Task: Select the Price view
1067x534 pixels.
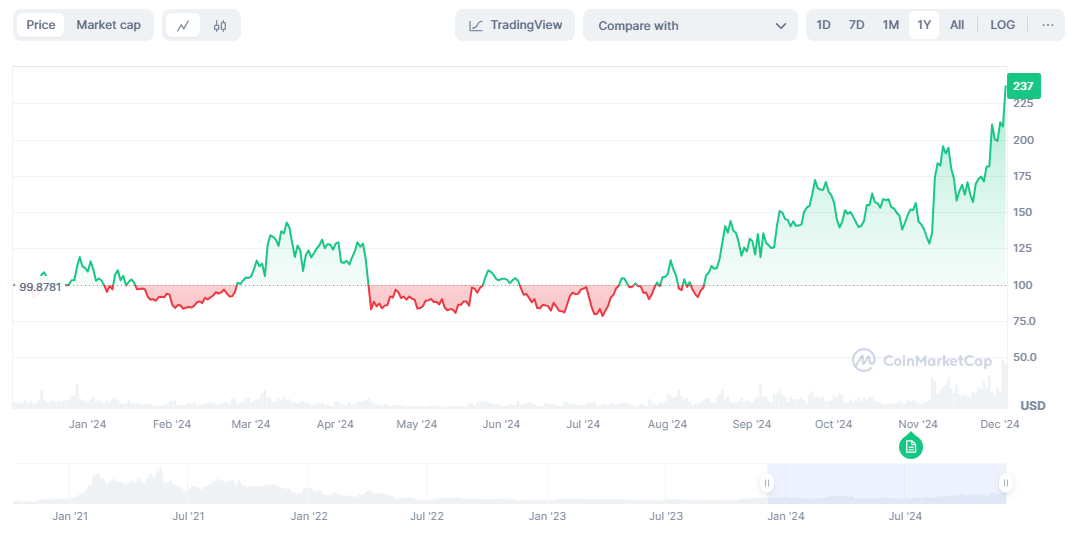Action: point(41,25)
